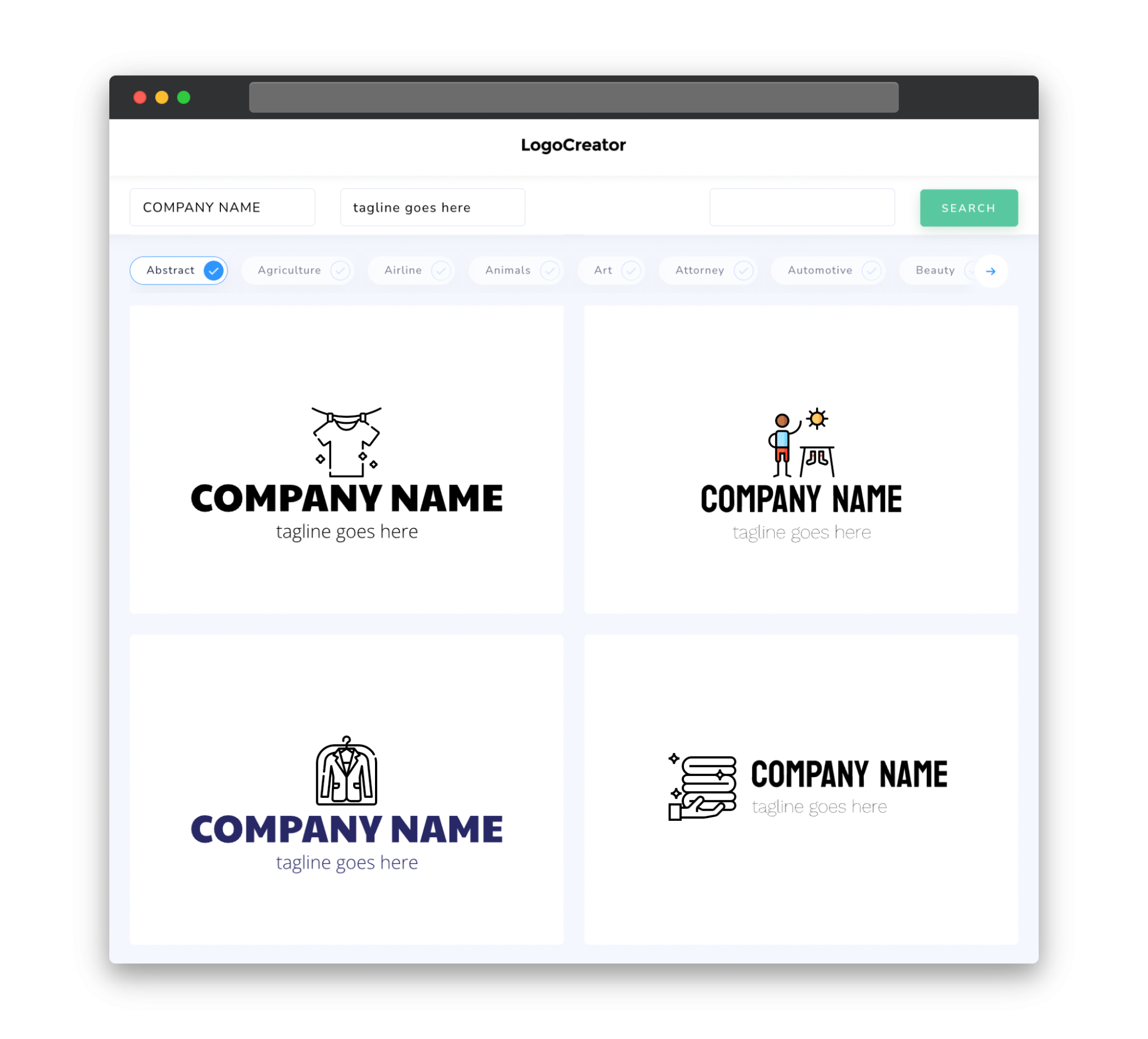Click the right arrow to scroll categories
The height and width of the screenshot is (1039, 1148).
click(990, 271)
